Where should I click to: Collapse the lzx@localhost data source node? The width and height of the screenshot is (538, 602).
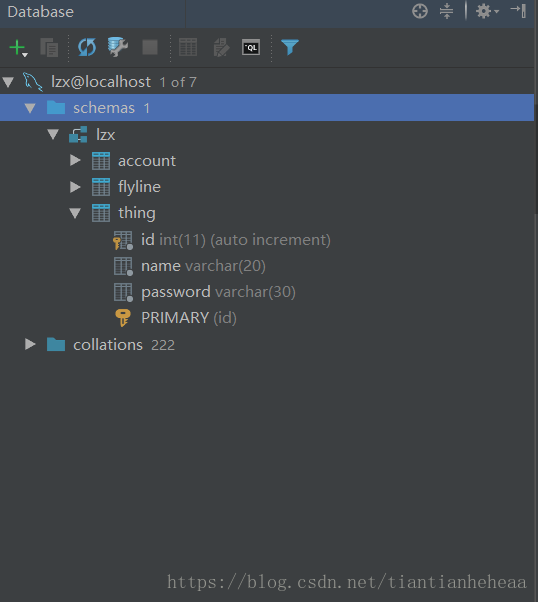8,82
